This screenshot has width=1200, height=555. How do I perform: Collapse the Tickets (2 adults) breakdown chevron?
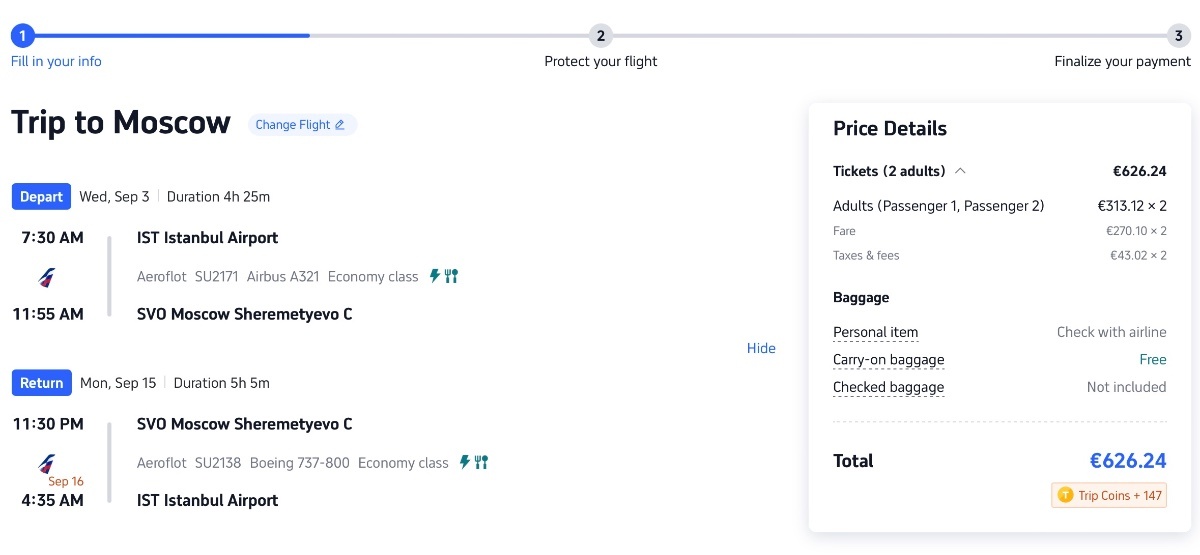(x=960, y=171)
